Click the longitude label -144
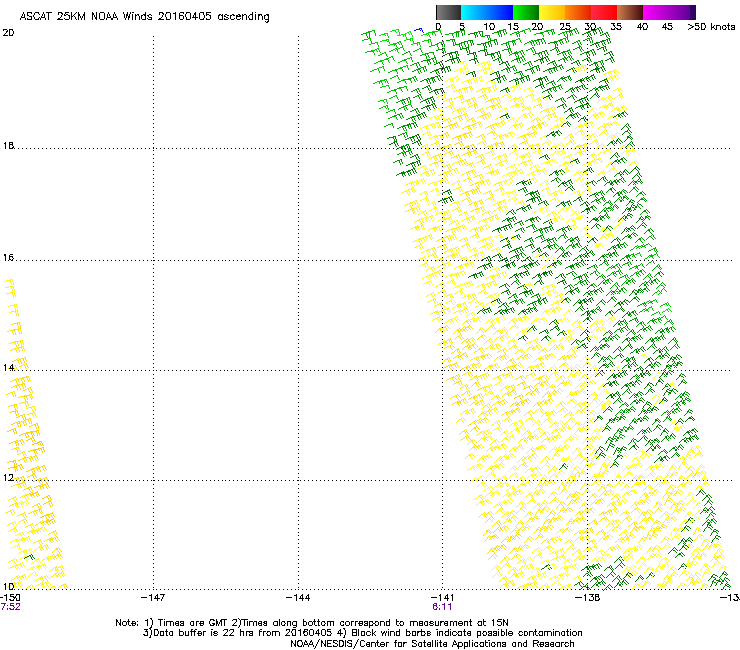The width and height of the screenshot is (740, 650). 298,598
